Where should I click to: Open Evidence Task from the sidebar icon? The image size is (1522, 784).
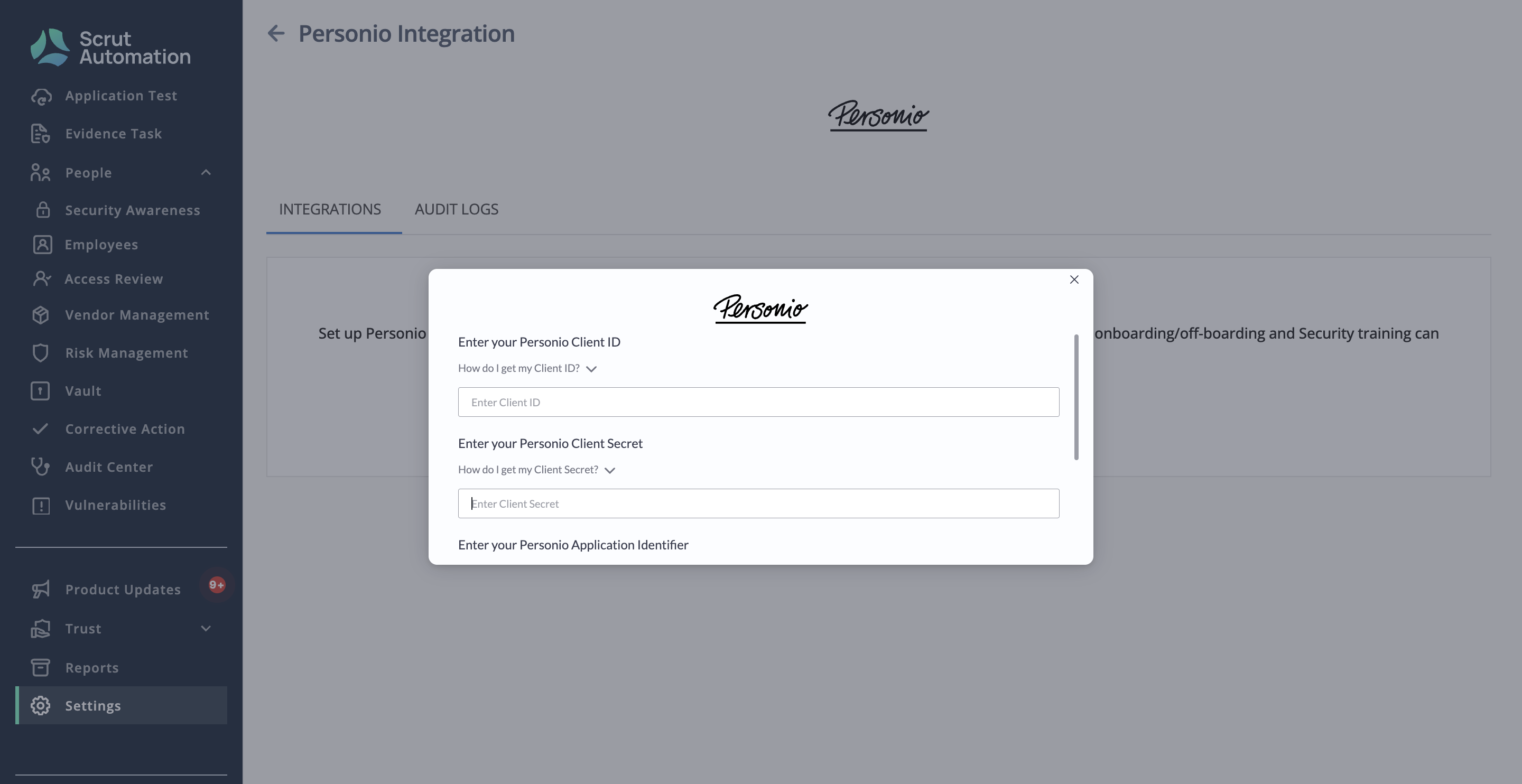point(40,134)
